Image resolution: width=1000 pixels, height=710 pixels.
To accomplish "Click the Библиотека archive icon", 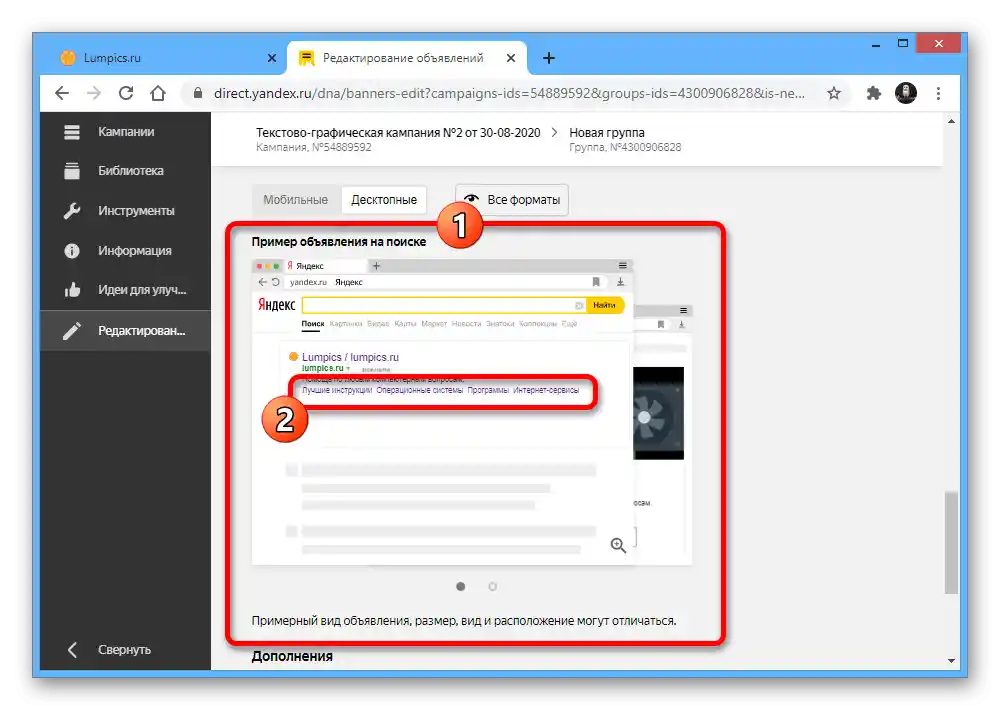I will [x=72, y=171].
